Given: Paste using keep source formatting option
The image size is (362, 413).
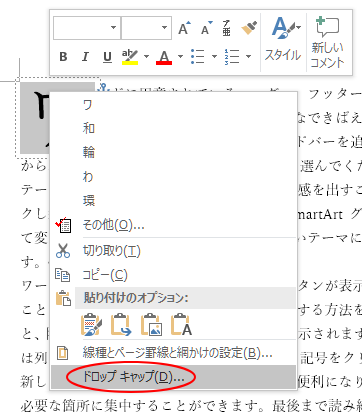Looking at the screenshot, I should click(x=91, y=325).
